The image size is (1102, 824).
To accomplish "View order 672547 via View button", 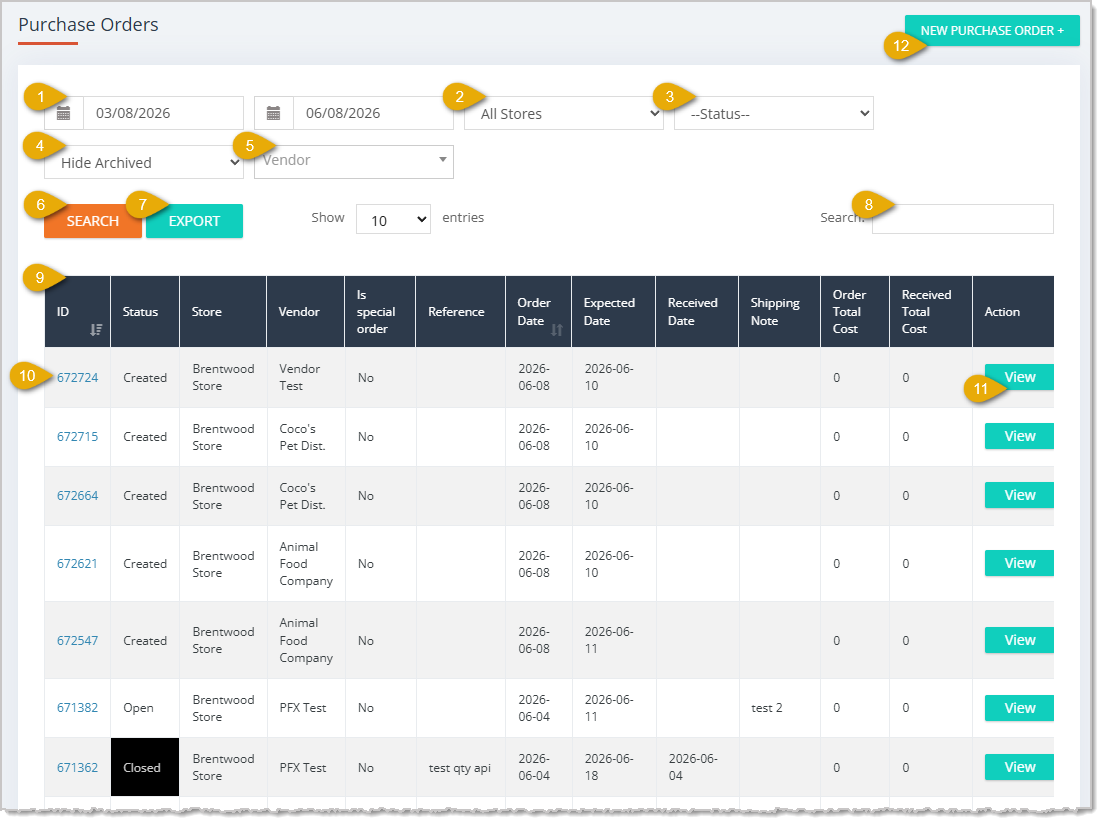I will (1019, 640).
